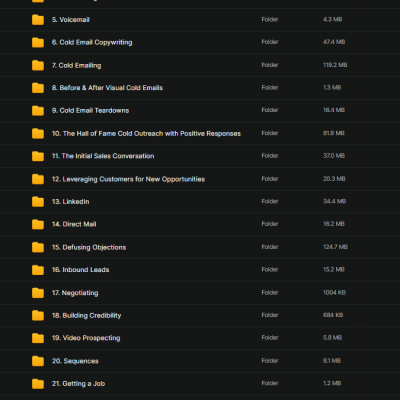The image size is (400, 400).
Task: Open the folder icon for 5. Voicemail
Action: pos(38,20)
